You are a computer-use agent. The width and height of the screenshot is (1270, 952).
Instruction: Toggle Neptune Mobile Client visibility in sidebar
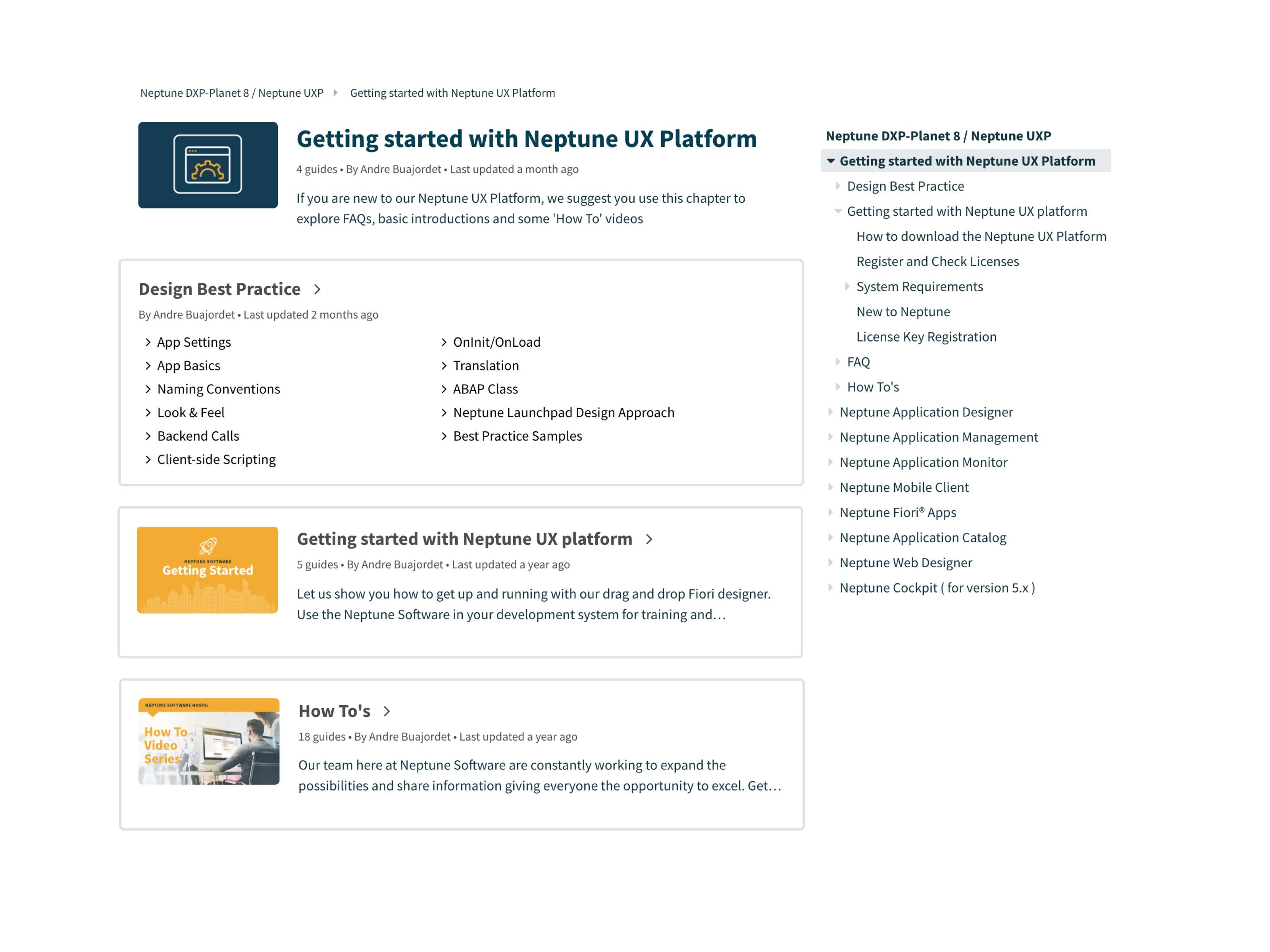pos(833,487)
